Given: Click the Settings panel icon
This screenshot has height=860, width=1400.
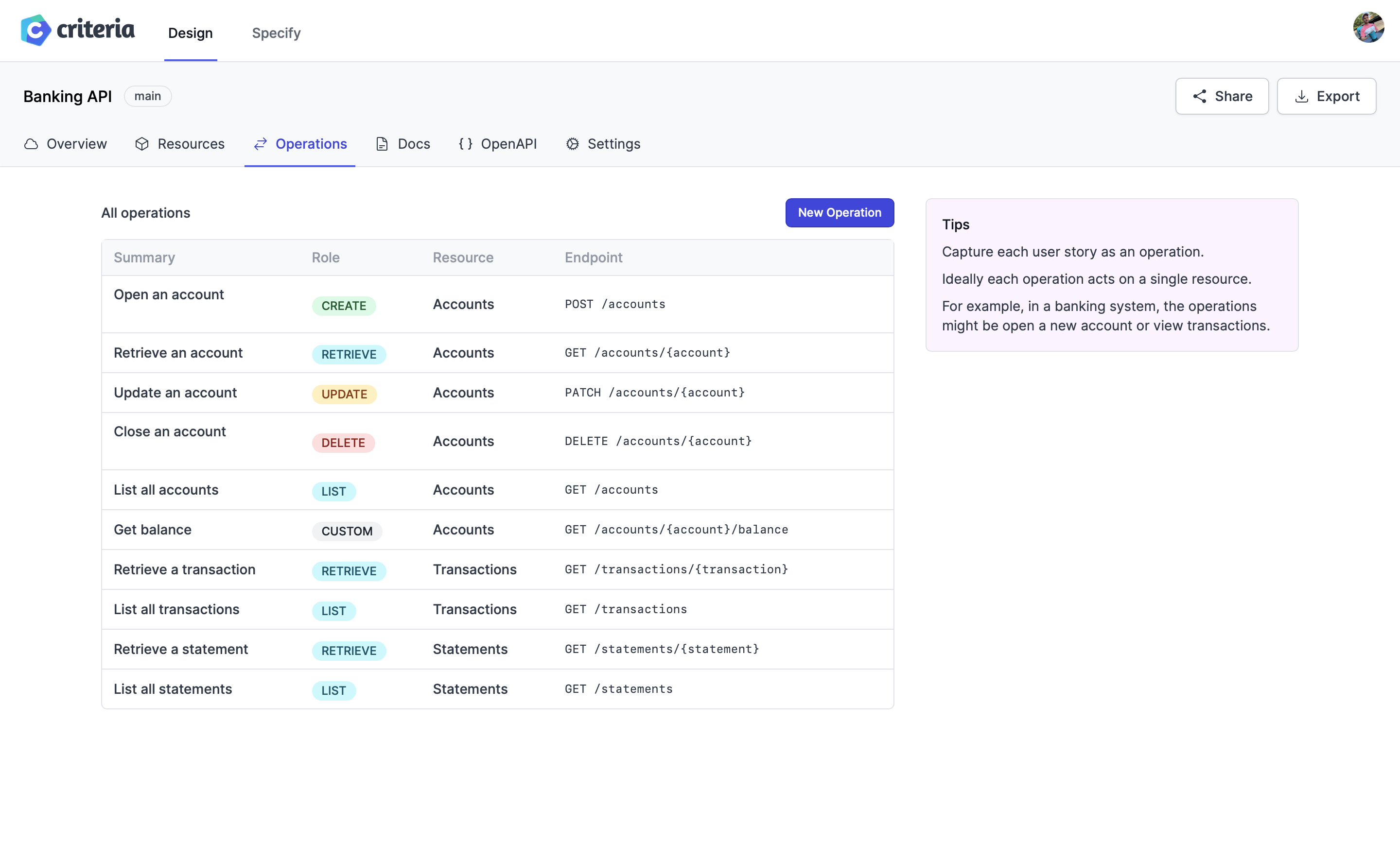Looking at the screenshot, I should (573, 143).
